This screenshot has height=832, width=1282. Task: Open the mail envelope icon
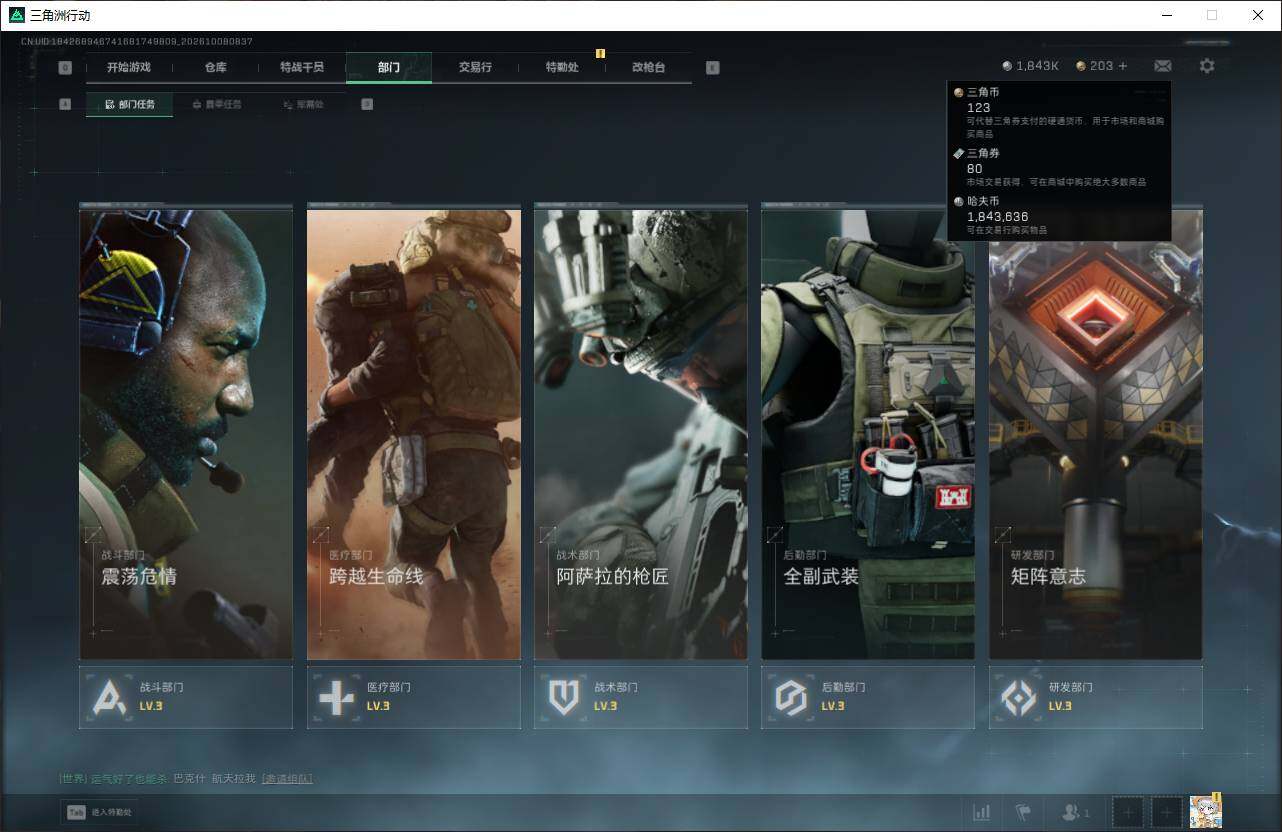tap(1162, 66)
